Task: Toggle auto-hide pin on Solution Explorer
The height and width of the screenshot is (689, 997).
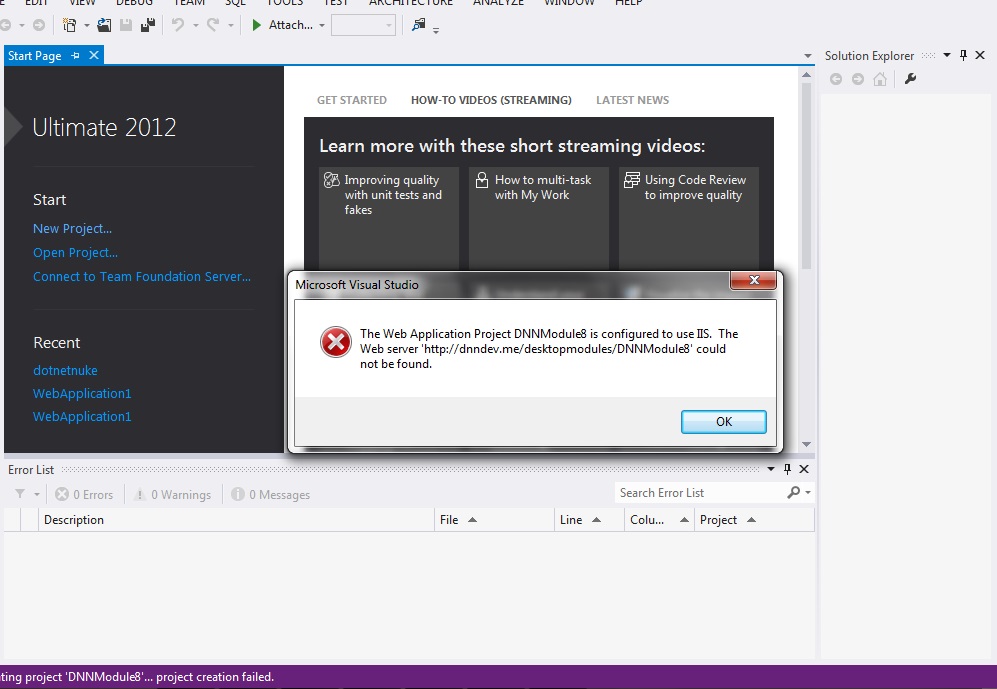Action: pyautogui.click(x=963, y=55)
